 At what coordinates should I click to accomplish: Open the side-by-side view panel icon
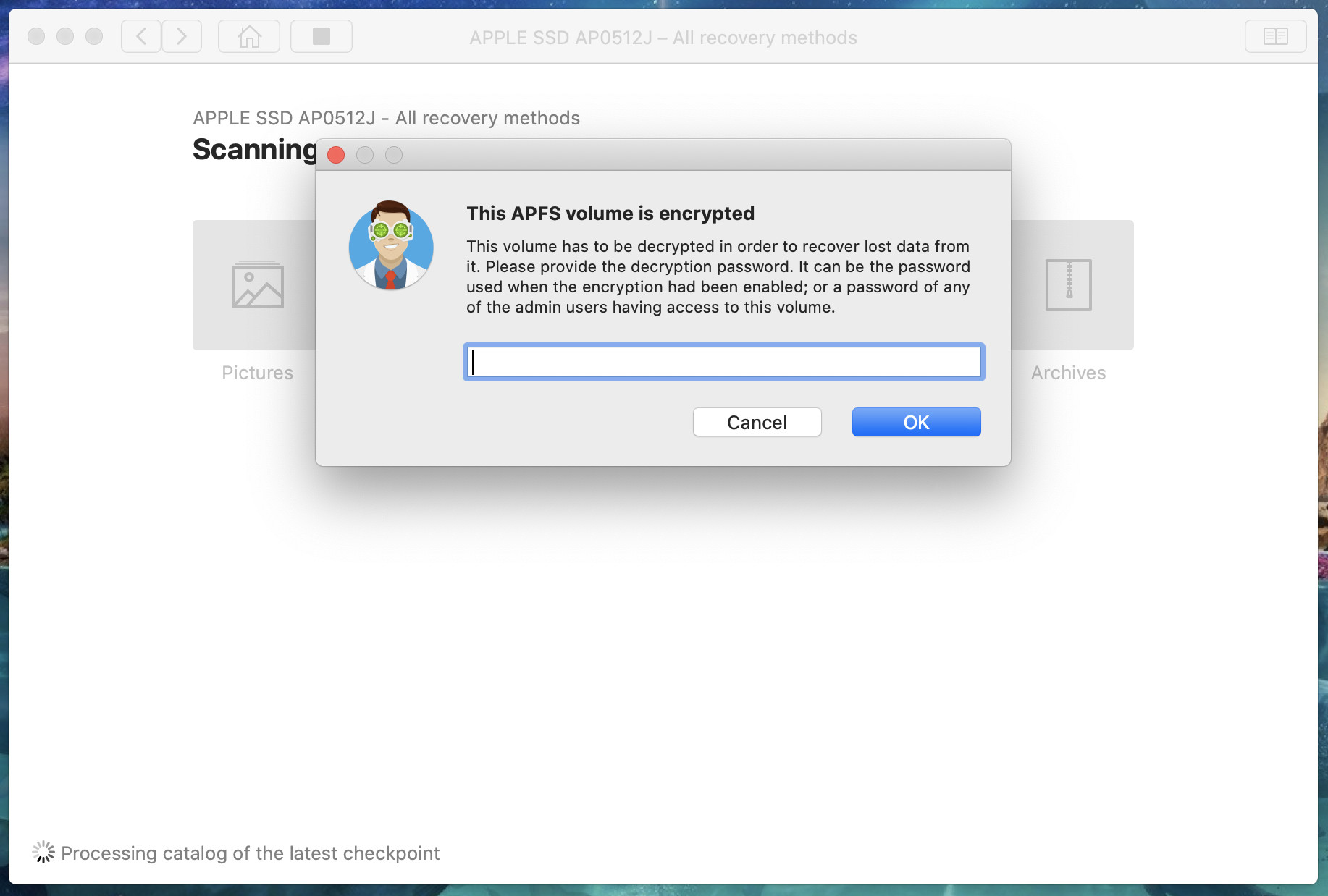coord(1275,36)
